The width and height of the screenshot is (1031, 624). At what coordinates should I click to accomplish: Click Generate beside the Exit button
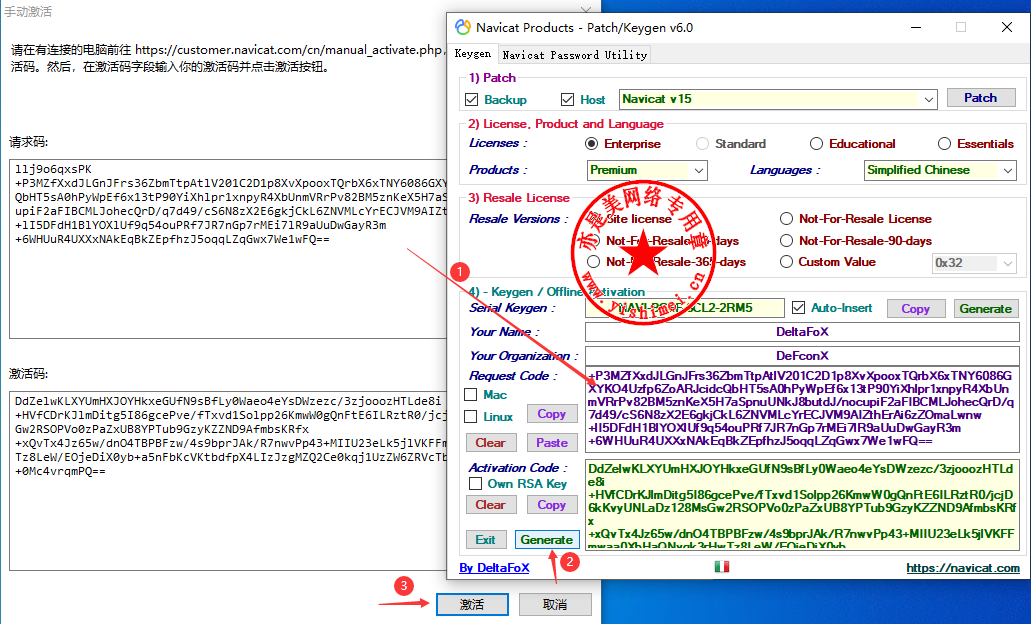pos(547,539)
